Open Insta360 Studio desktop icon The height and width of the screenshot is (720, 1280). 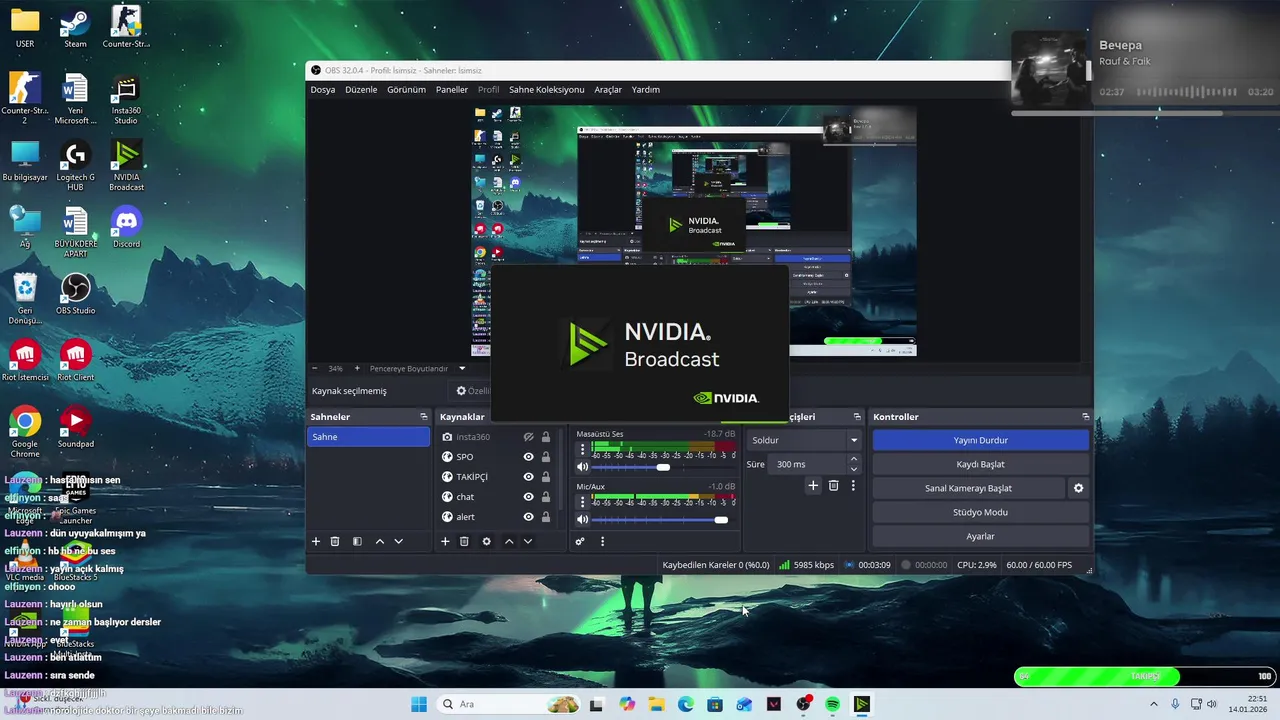(126, 99)
